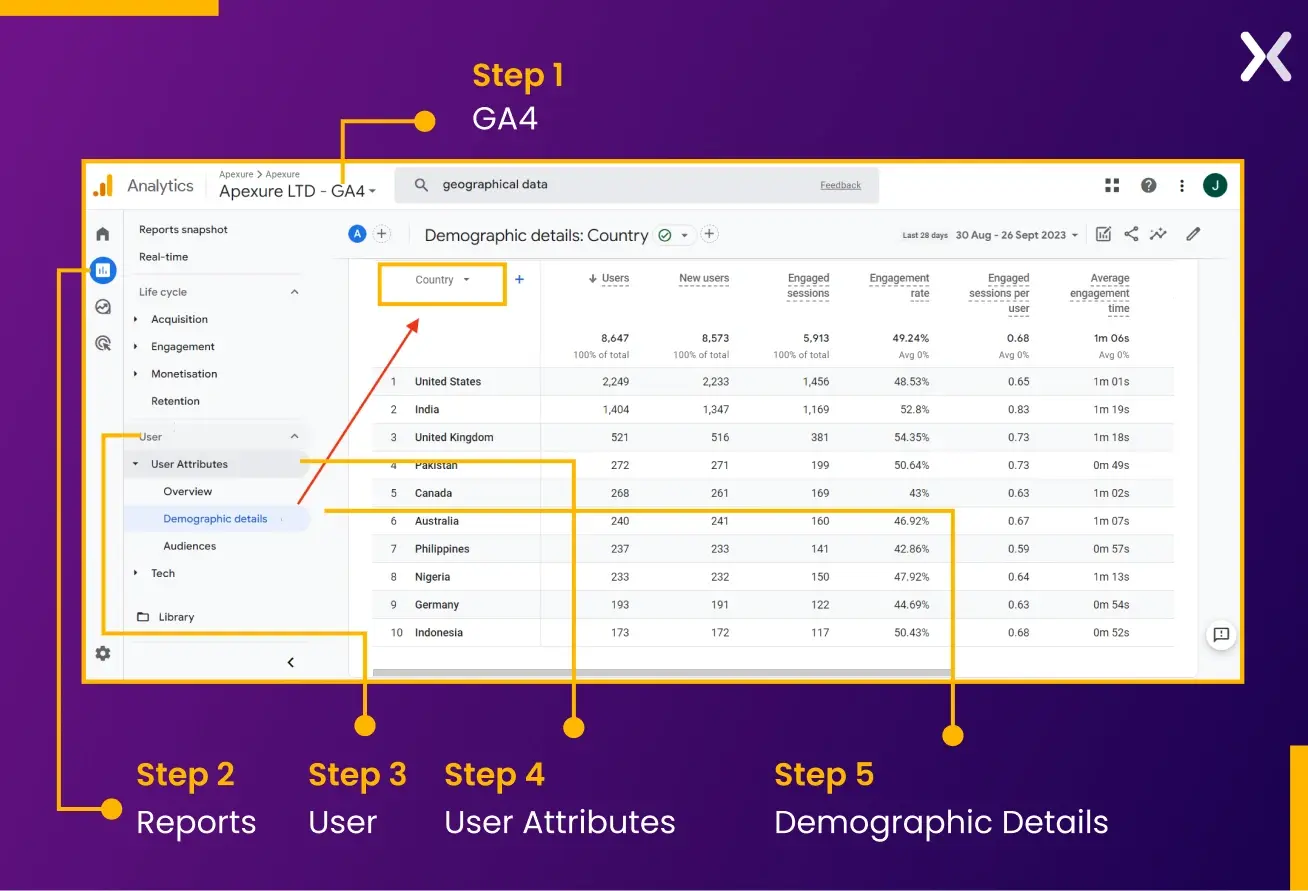Sort by the New users column
The width and height of the screenshot is (1308, 891).
tap(704, 279)
